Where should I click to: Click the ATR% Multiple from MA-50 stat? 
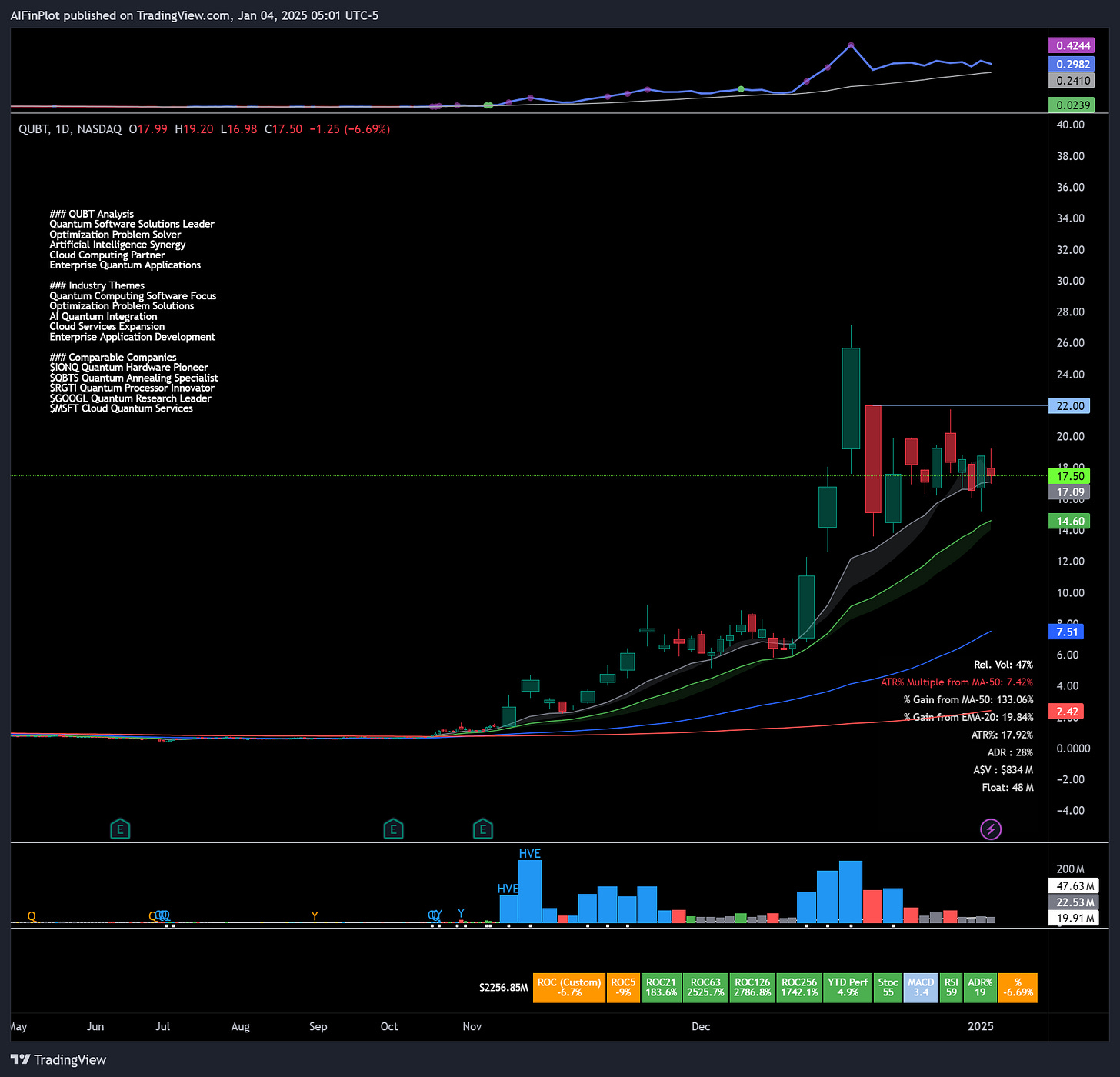tap(957, 682)
